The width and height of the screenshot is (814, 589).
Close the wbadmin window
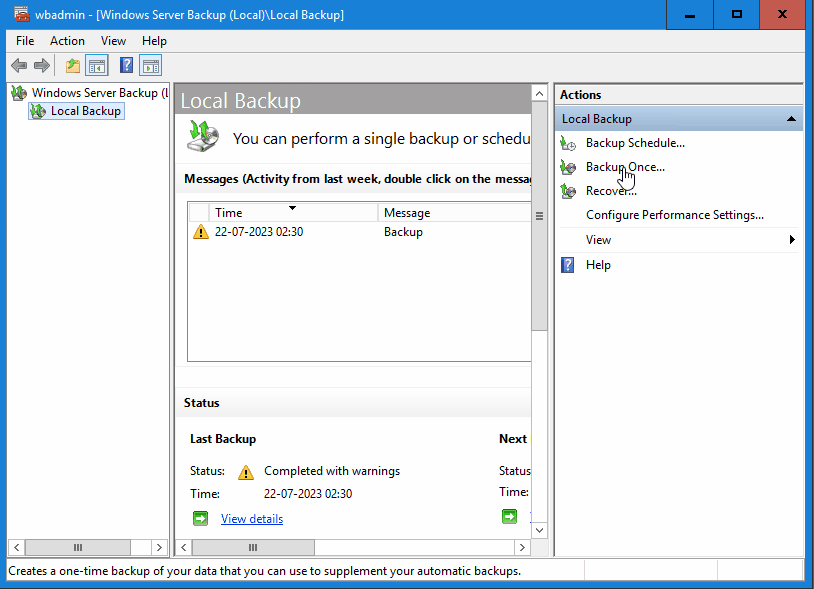[782, 15]
